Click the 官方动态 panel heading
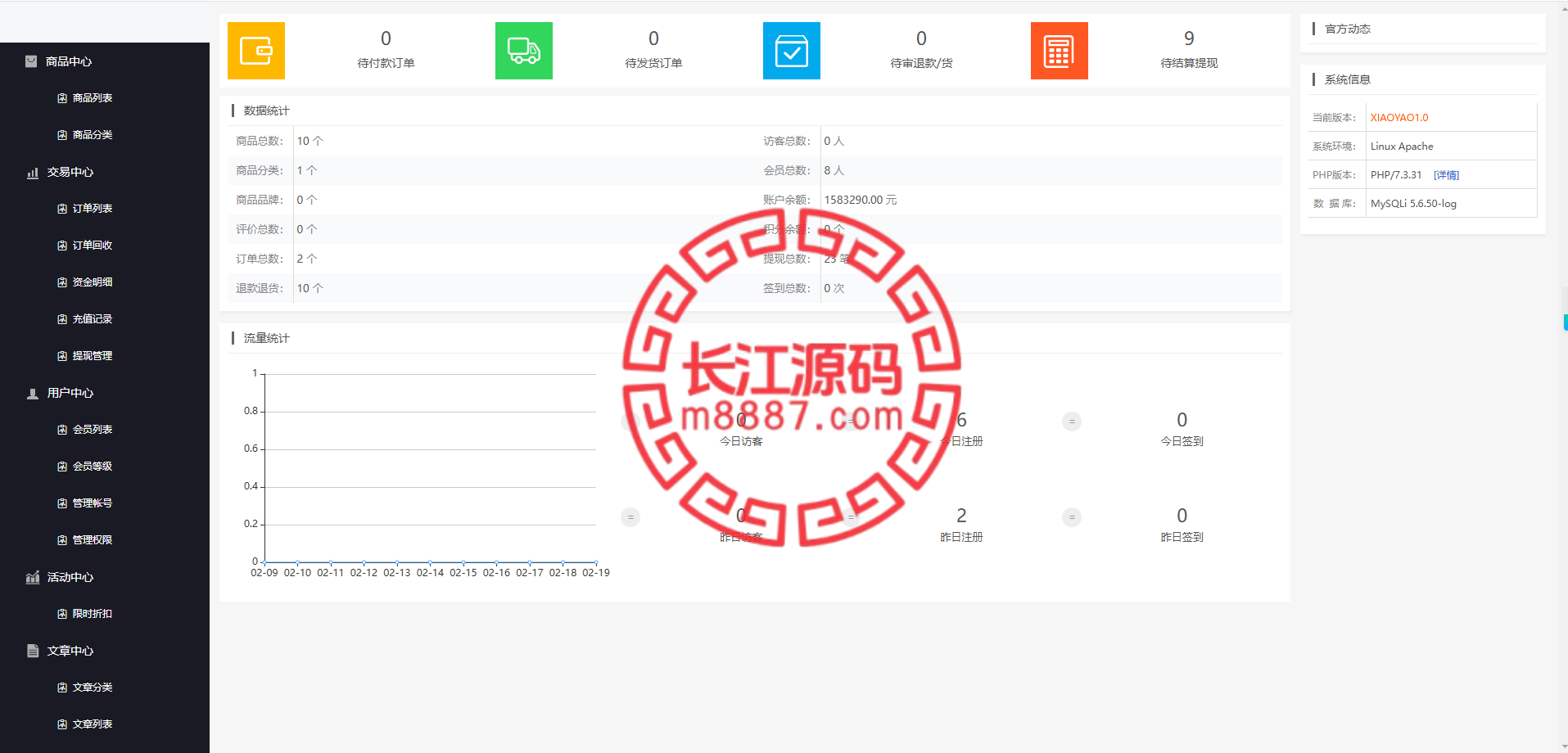 tap(1348, 29)
